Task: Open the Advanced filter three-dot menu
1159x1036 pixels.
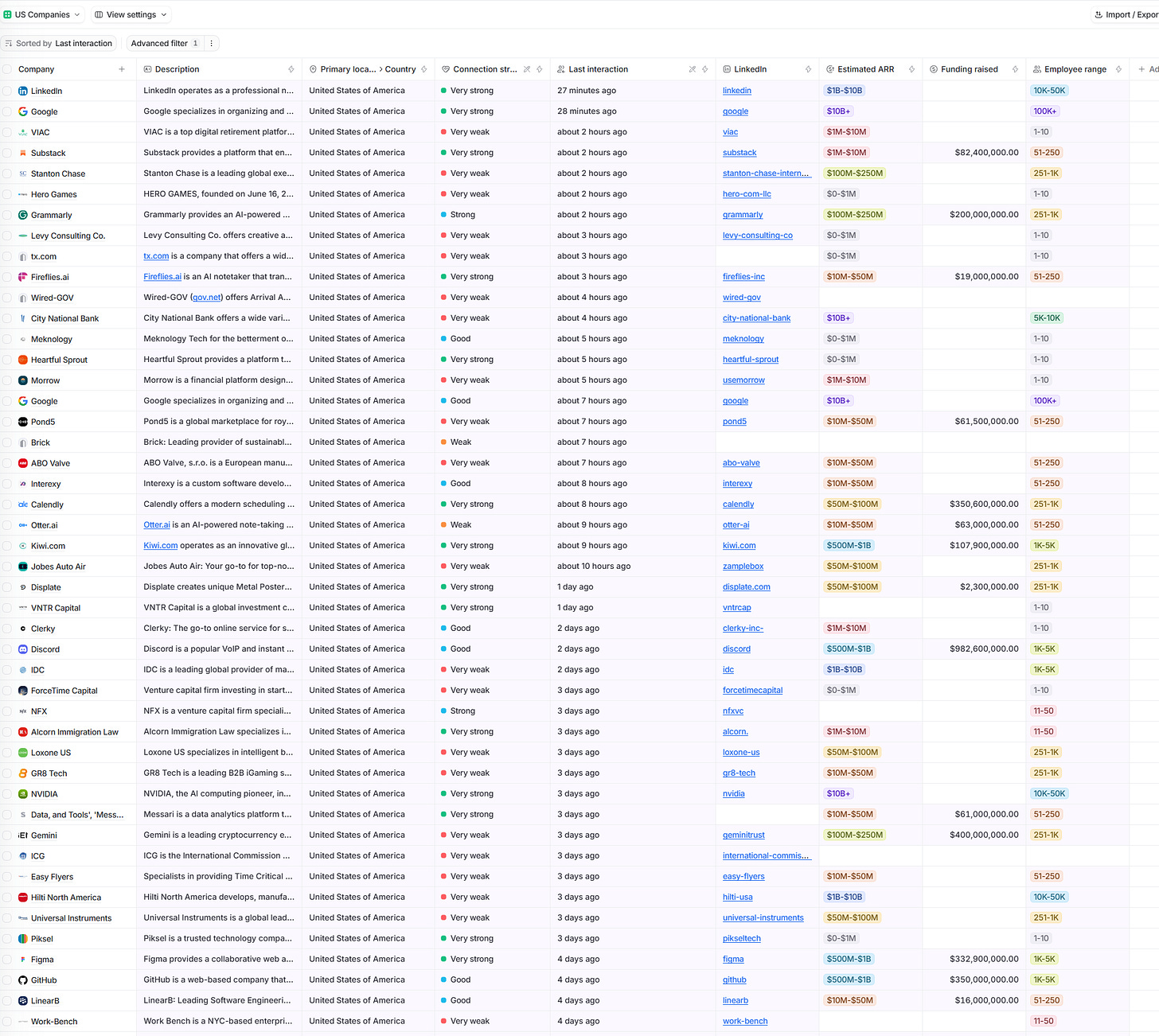Action: pos(211,44)
